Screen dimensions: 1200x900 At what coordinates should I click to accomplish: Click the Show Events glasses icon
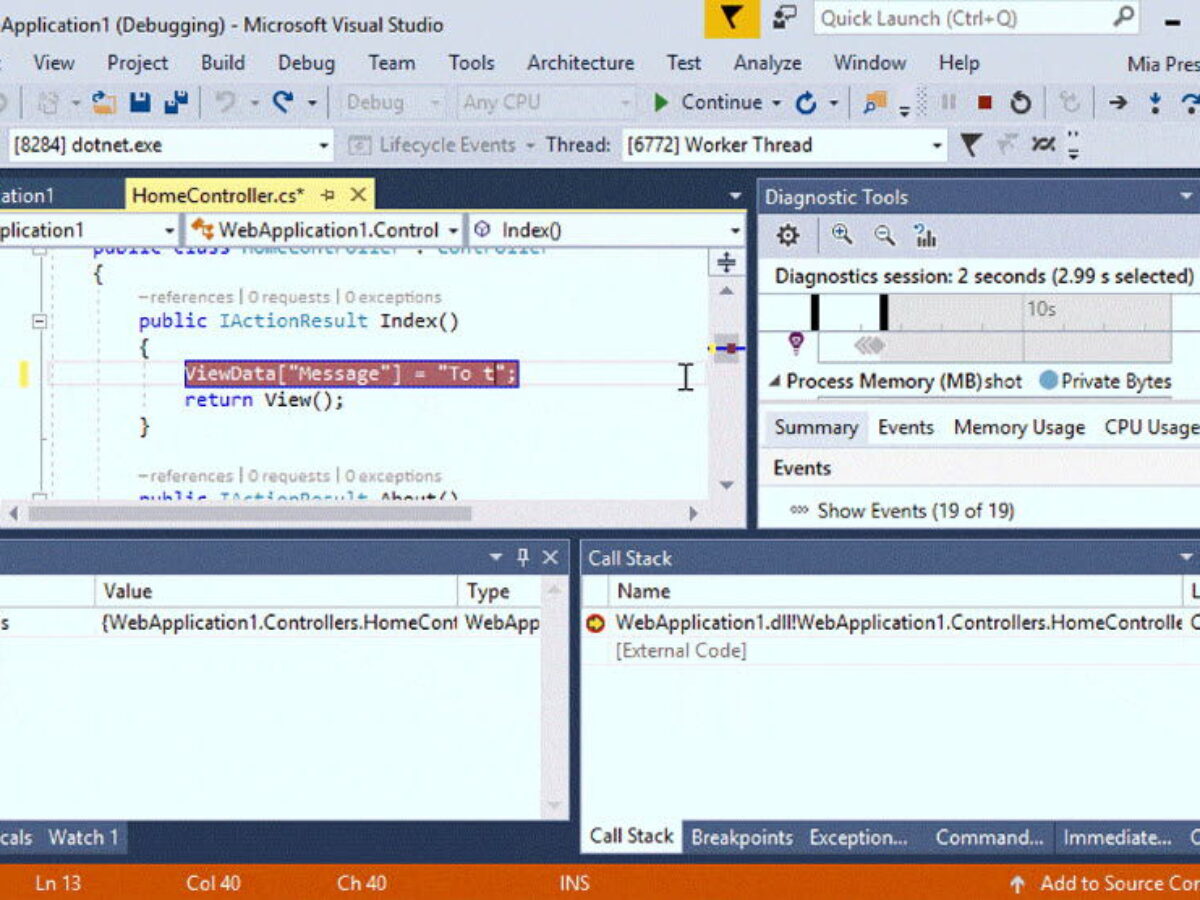(799, 510)
